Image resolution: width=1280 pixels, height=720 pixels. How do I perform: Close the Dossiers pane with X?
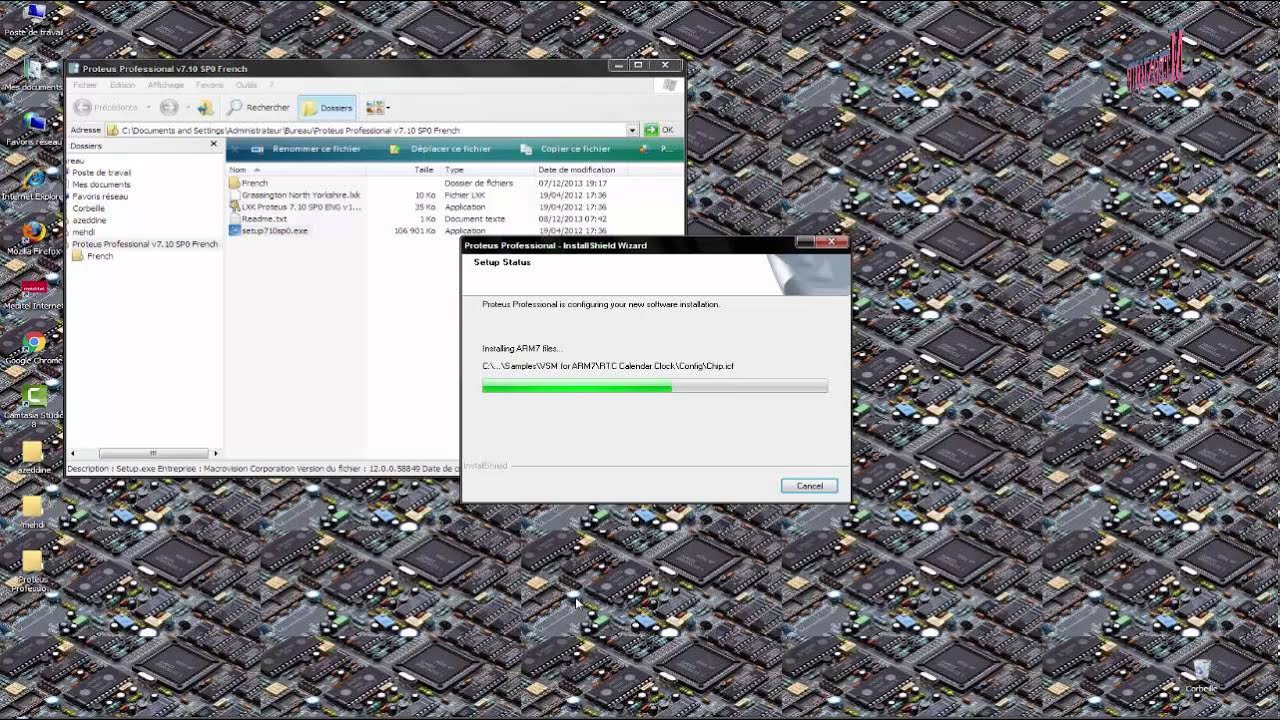pos(213,145)
